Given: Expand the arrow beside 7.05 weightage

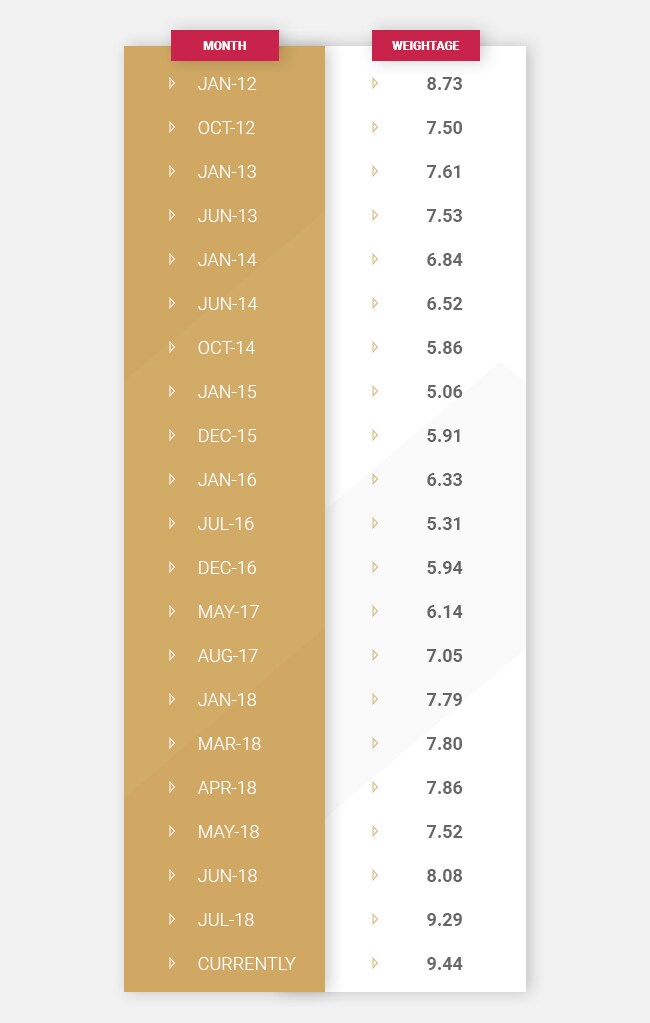Looking at the screenshot, I should point(375,655).
